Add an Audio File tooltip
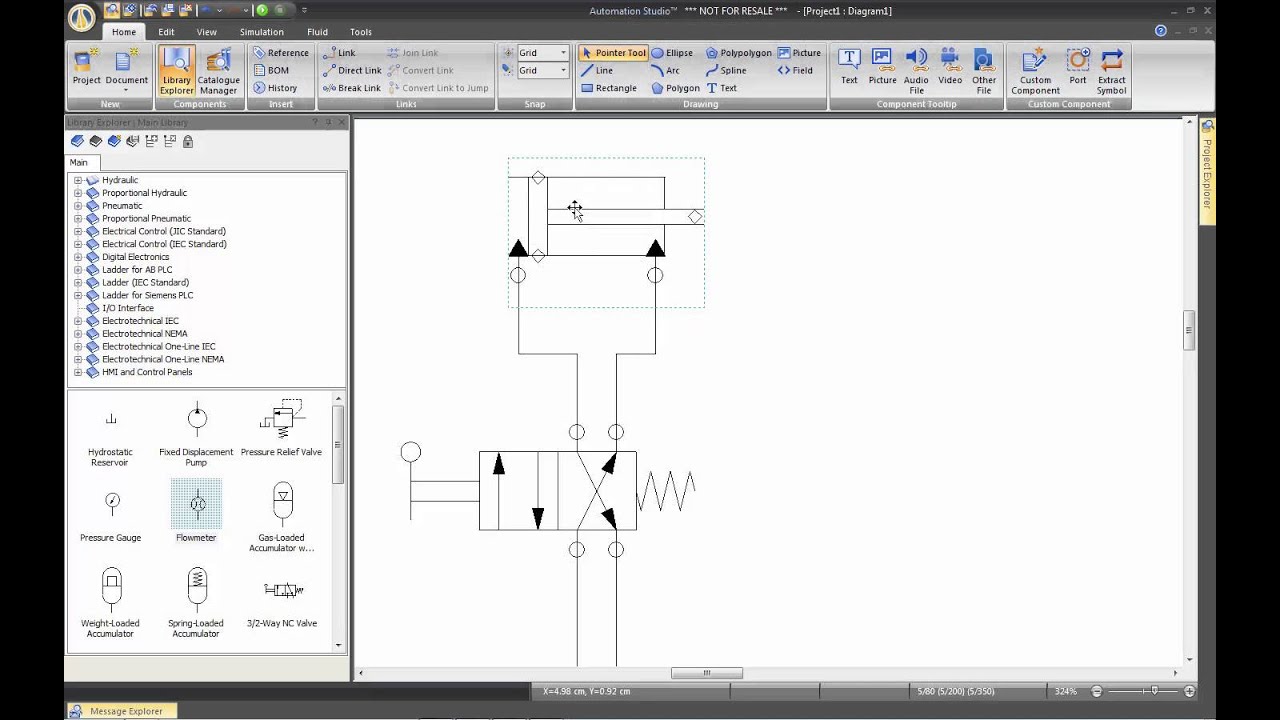Viewport: 1280px width, 720px height. [916, 70]
